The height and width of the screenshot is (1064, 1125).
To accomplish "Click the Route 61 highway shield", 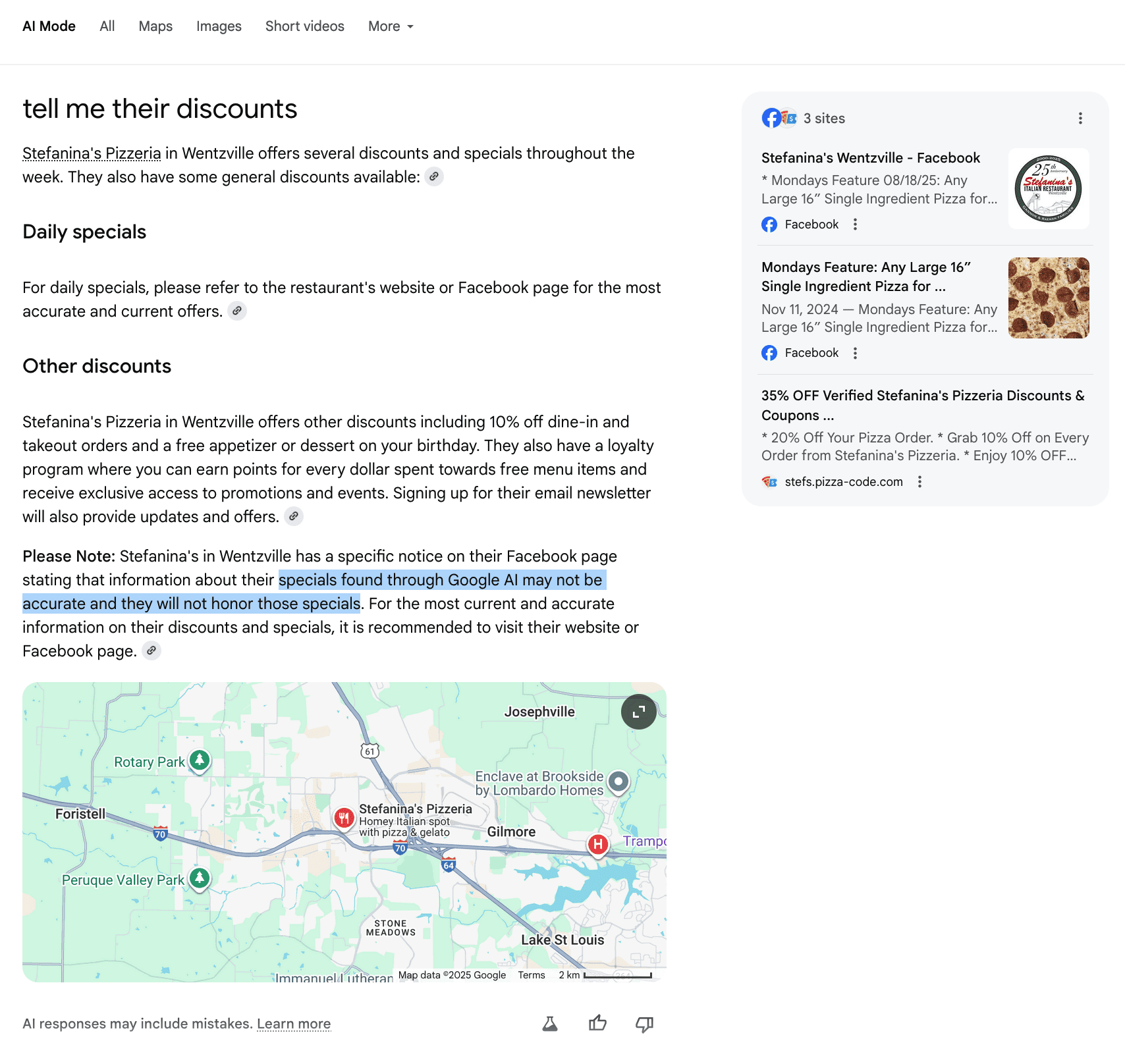I will (x=370, y=751).
